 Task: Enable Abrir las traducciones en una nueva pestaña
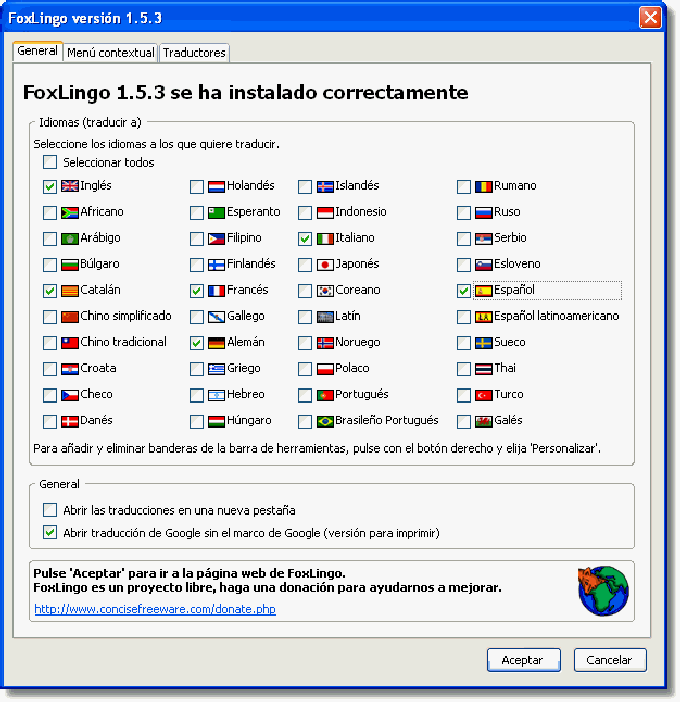(50, 510)
